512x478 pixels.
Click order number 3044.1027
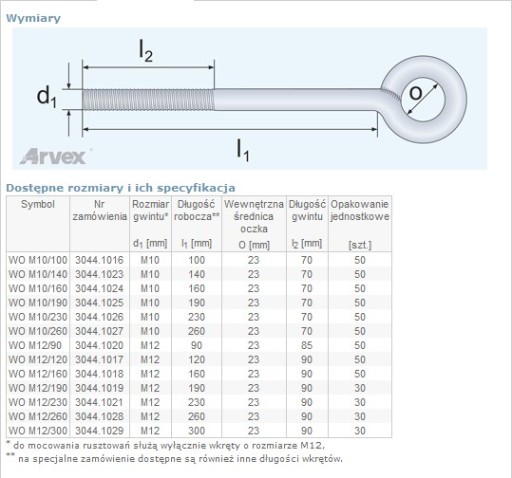tap(99, 331)
